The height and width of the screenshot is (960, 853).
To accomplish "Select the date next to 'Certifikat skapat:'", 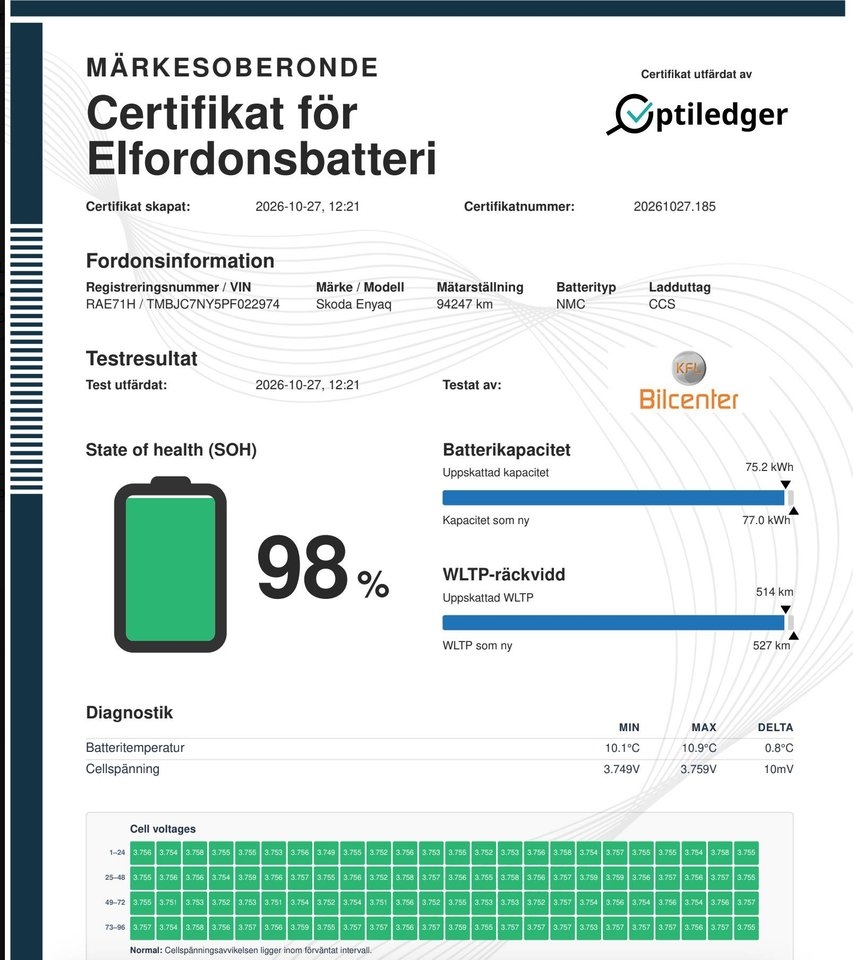I will [x=307, y=206].
